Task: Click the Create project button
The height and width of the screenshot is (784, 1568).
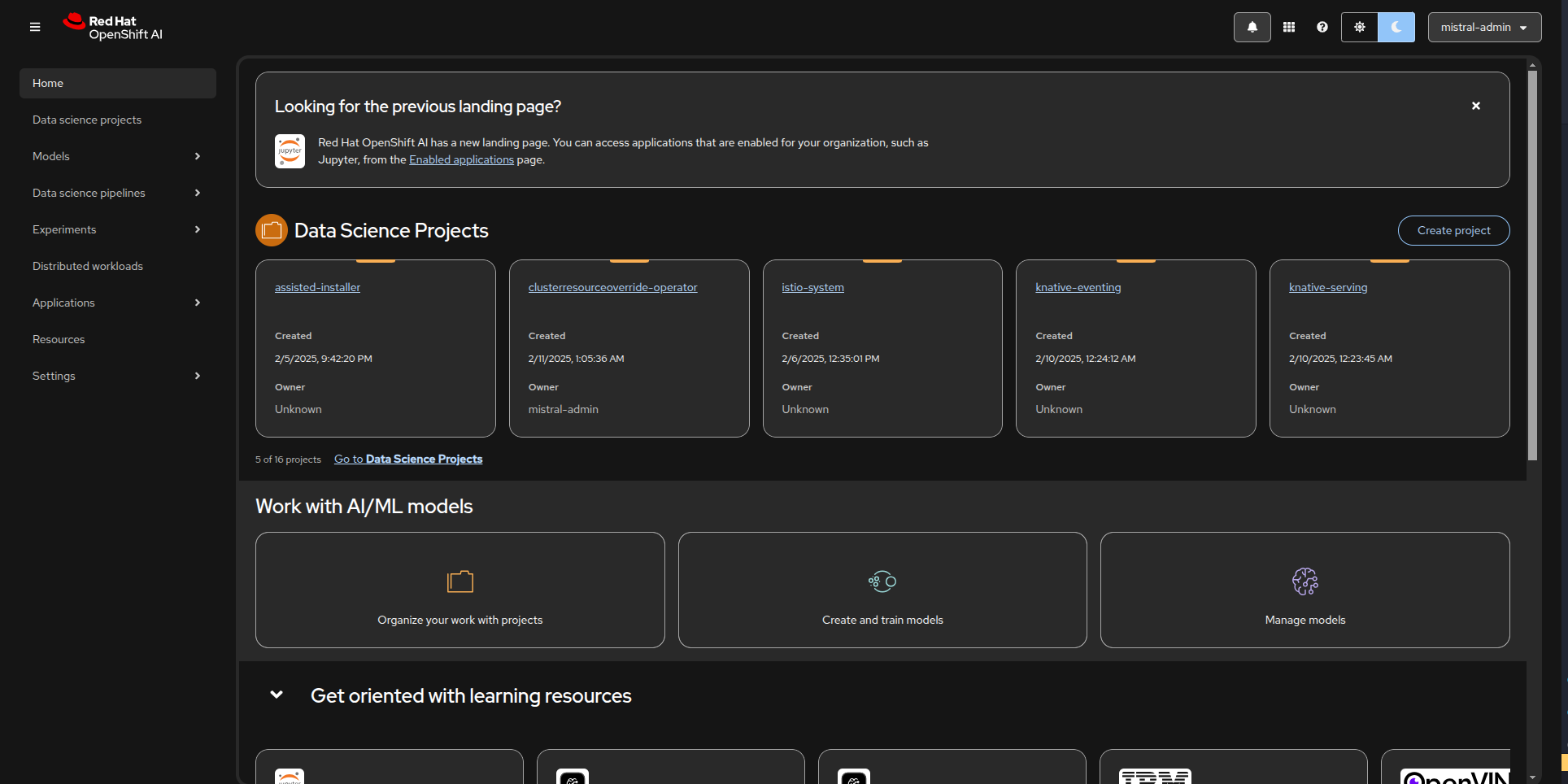Action: [x=1453, y=230]
